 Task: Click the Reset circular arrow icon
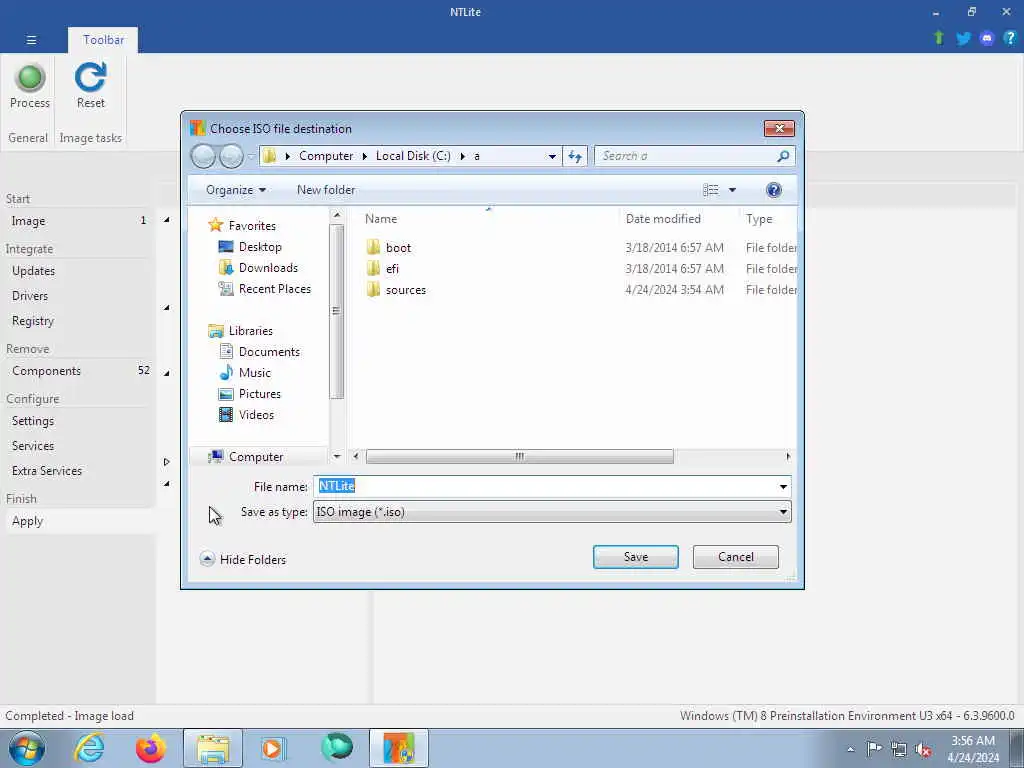coord(90,77)
